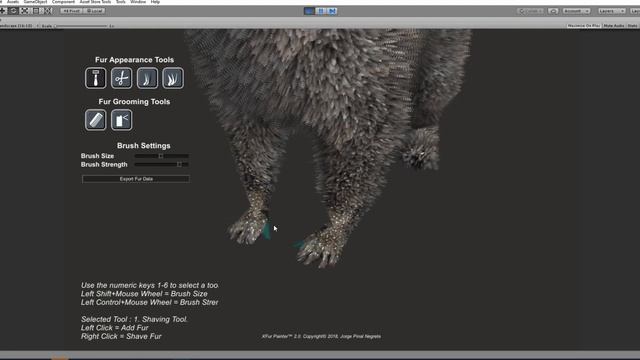
Task: Select the Unity Rect tool
Action: (x=36, y=11)
